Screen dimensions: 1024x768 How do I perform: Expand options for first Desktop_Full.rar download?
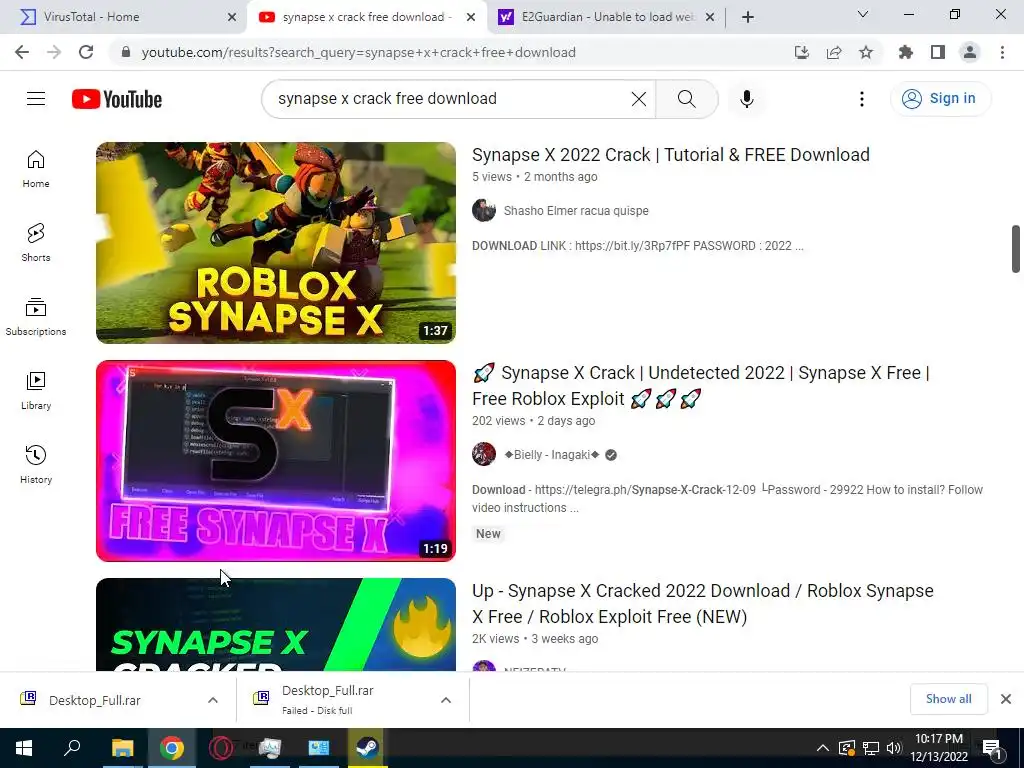tap(213, 700)
